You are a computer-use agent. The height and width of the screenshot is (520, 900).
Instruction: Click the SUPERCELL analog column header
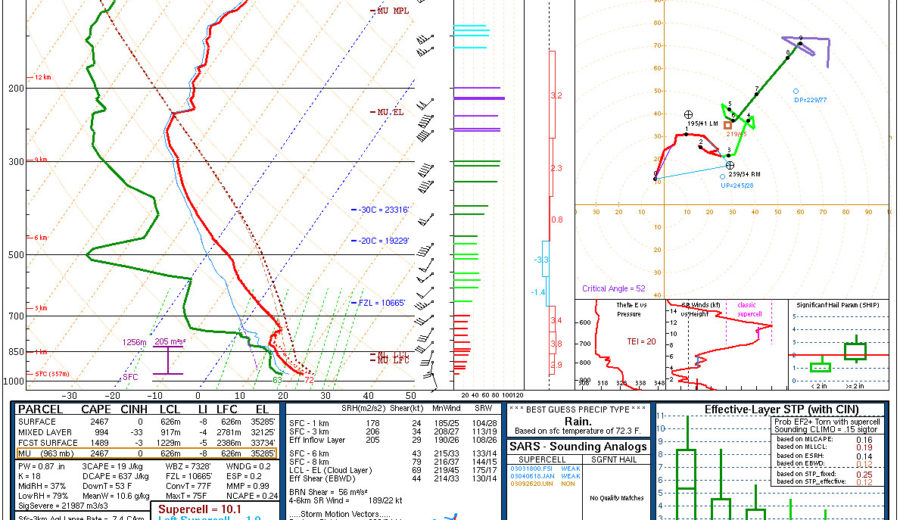pyautogui.click(x=542, y=460)
